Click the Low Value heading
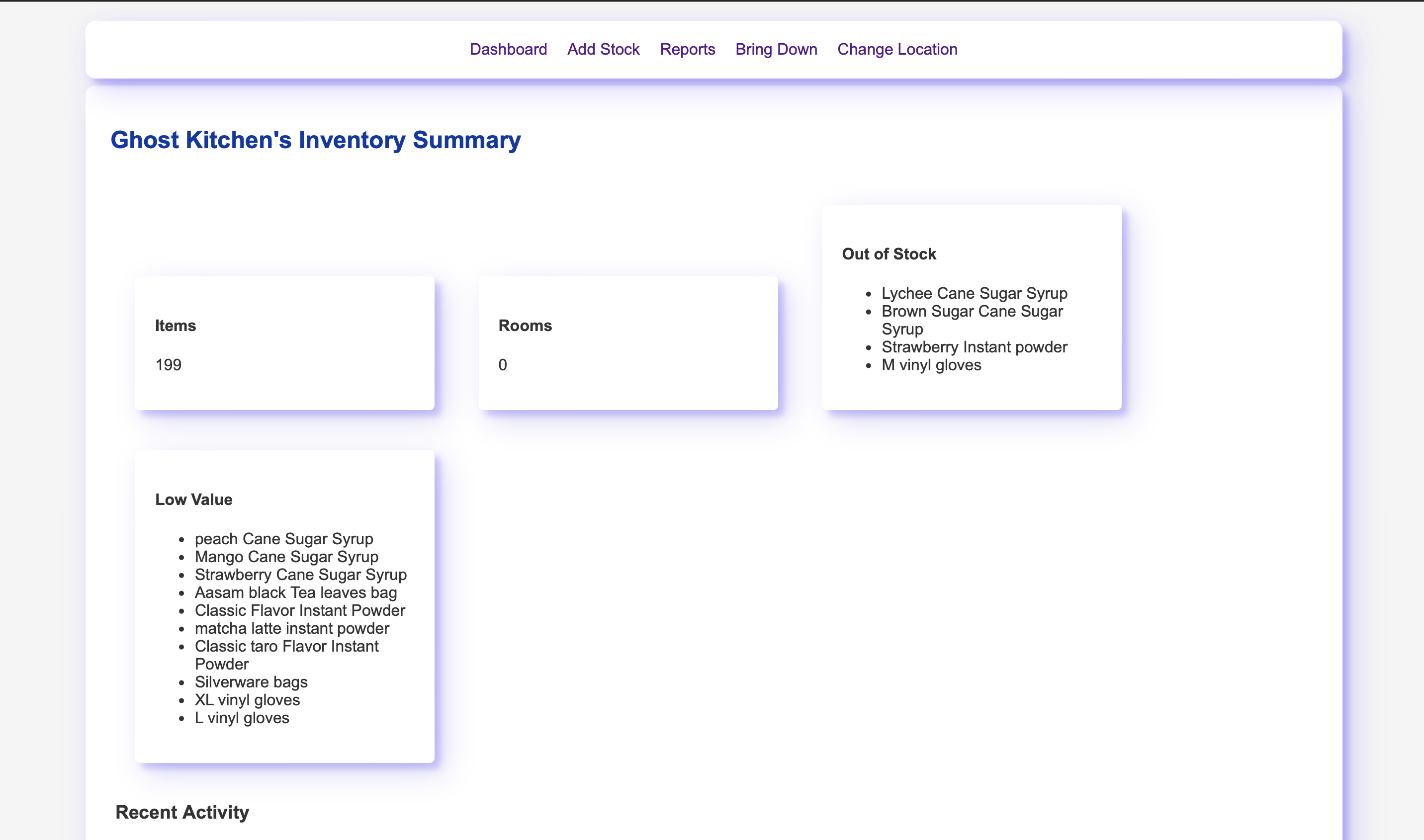Image resolution: width=1424 pixels, height=840 pixels. click(x=193, y=499)
